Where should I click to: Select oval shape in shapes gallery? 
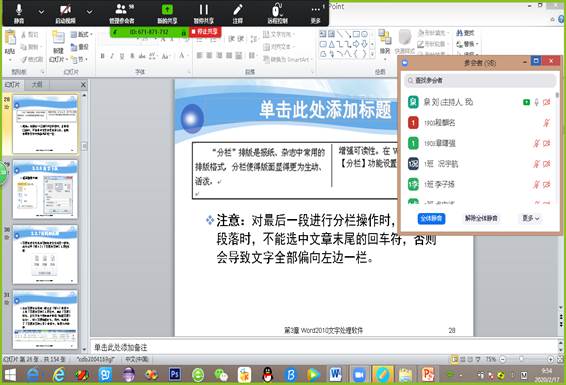tap(365, 34)
